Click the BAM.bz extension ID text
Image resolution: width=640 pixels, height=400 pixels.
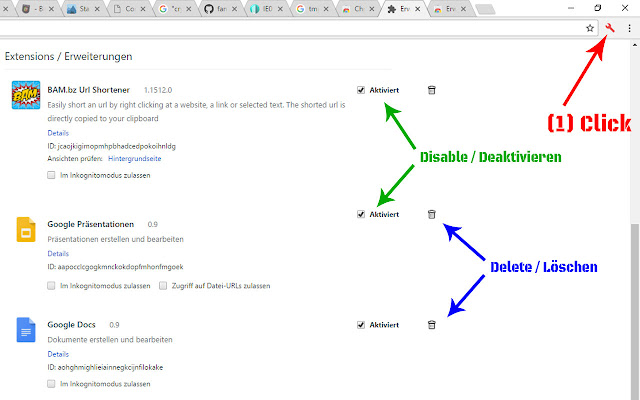pyautogui.click(x=111, y=146)
